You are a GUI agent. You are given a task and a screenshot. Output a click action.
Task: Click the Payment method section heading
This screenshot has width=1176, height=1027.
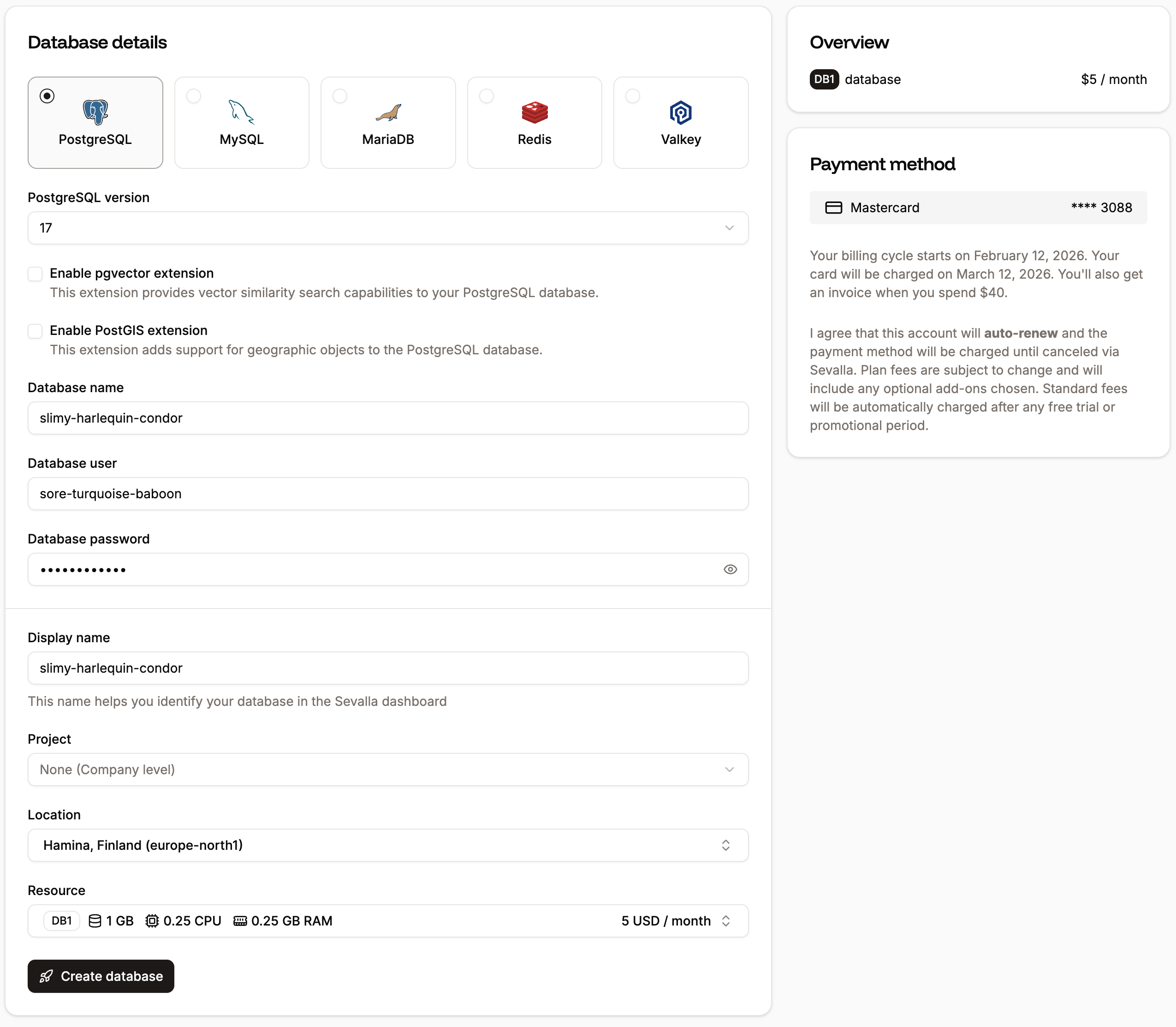point(882,165)
